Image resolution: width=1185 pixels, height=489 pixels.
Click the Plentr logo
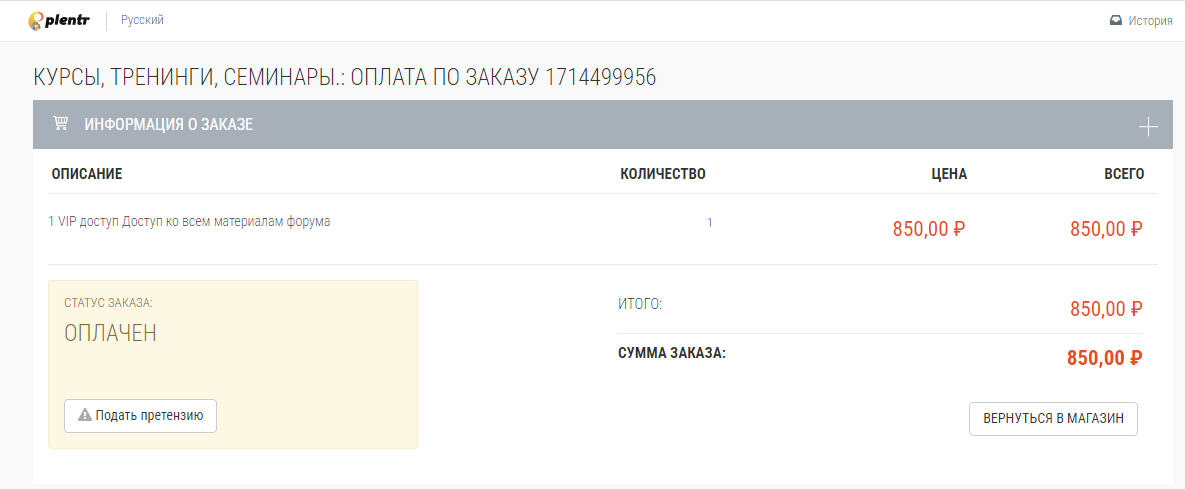click(x=59, y=20)
